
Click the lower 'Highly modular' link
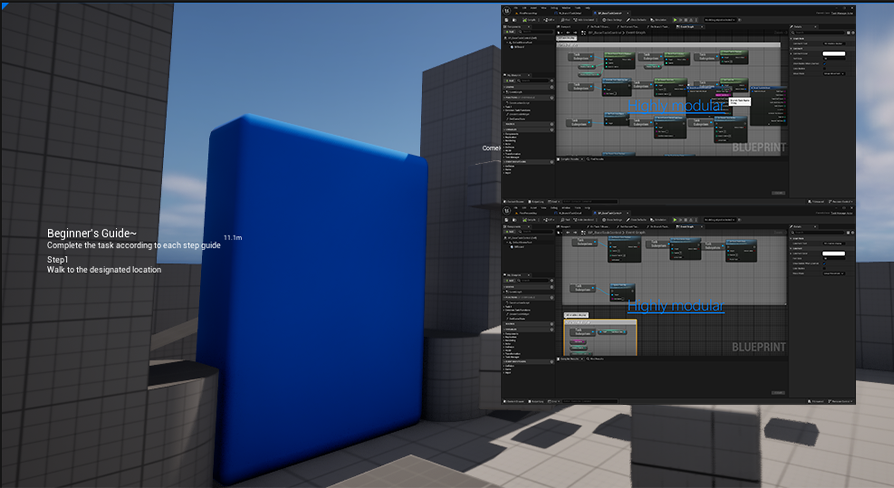click(x=676, y=306)
